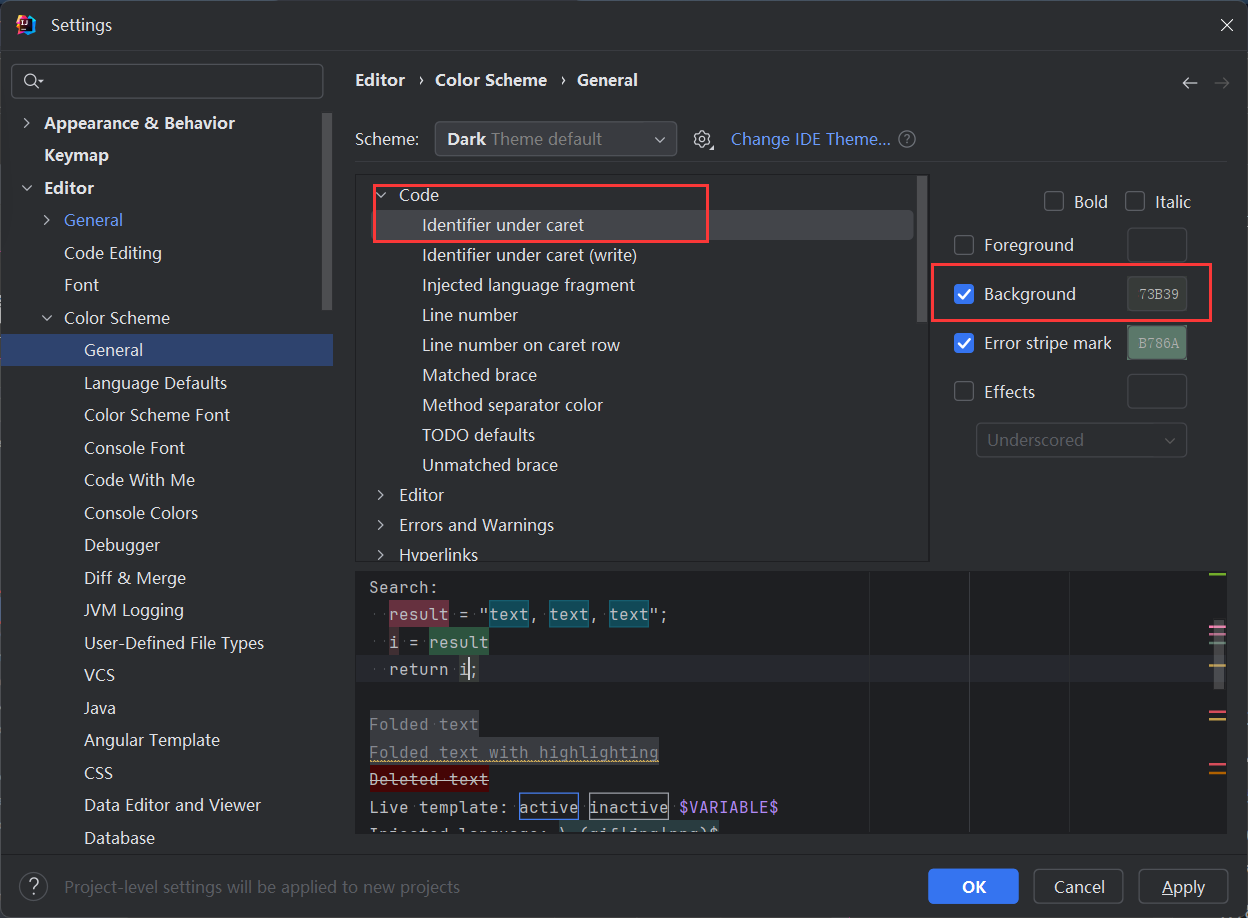
Task: Enable the Italic checkbox
Action: point(1135,202)
